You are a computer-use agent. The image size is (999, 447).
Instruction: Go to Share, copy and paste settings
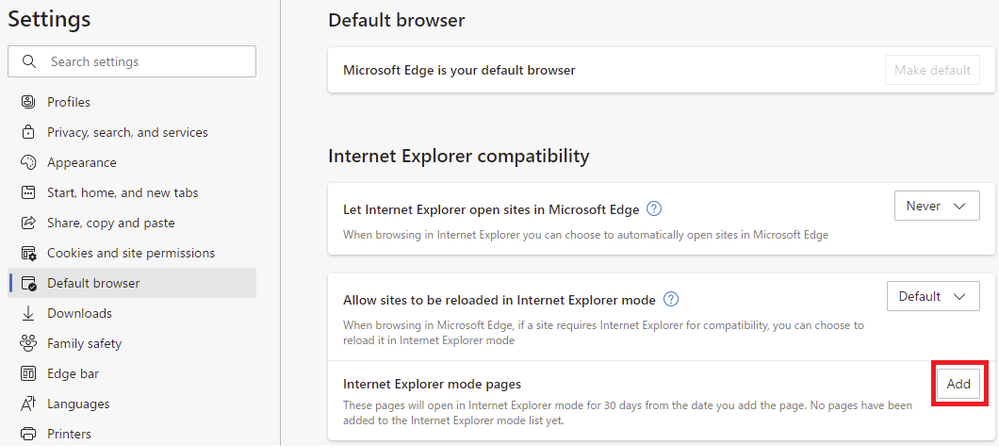[110, 223]
